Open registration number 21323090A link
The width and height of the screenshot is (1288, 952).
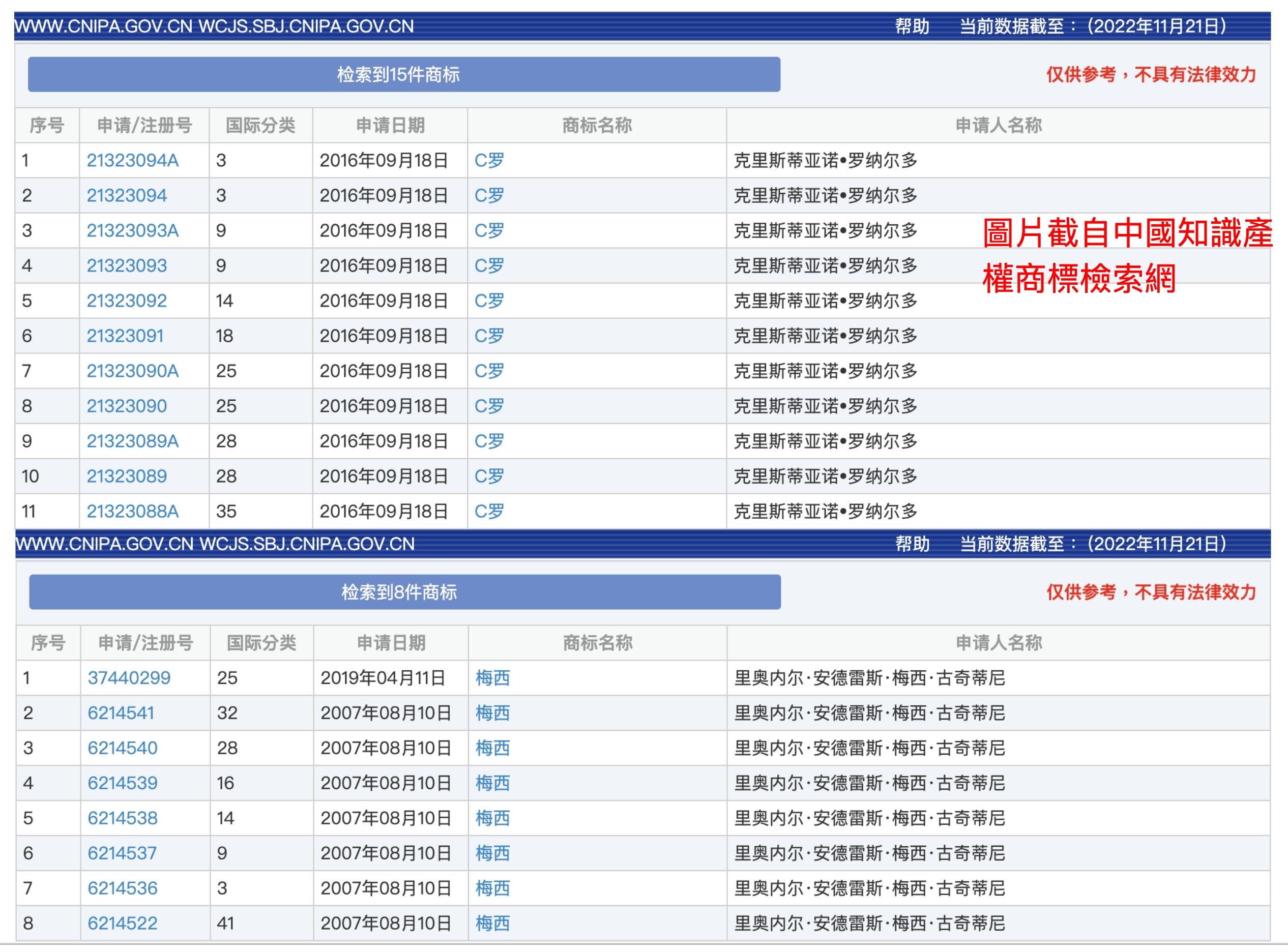133,371
